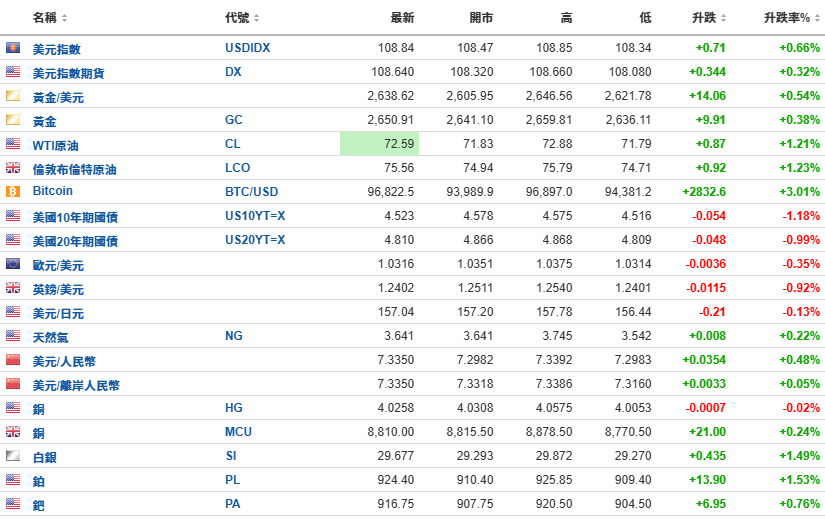
Task: Sort by the 升跌率% column arrows
Action: [813, 18]
